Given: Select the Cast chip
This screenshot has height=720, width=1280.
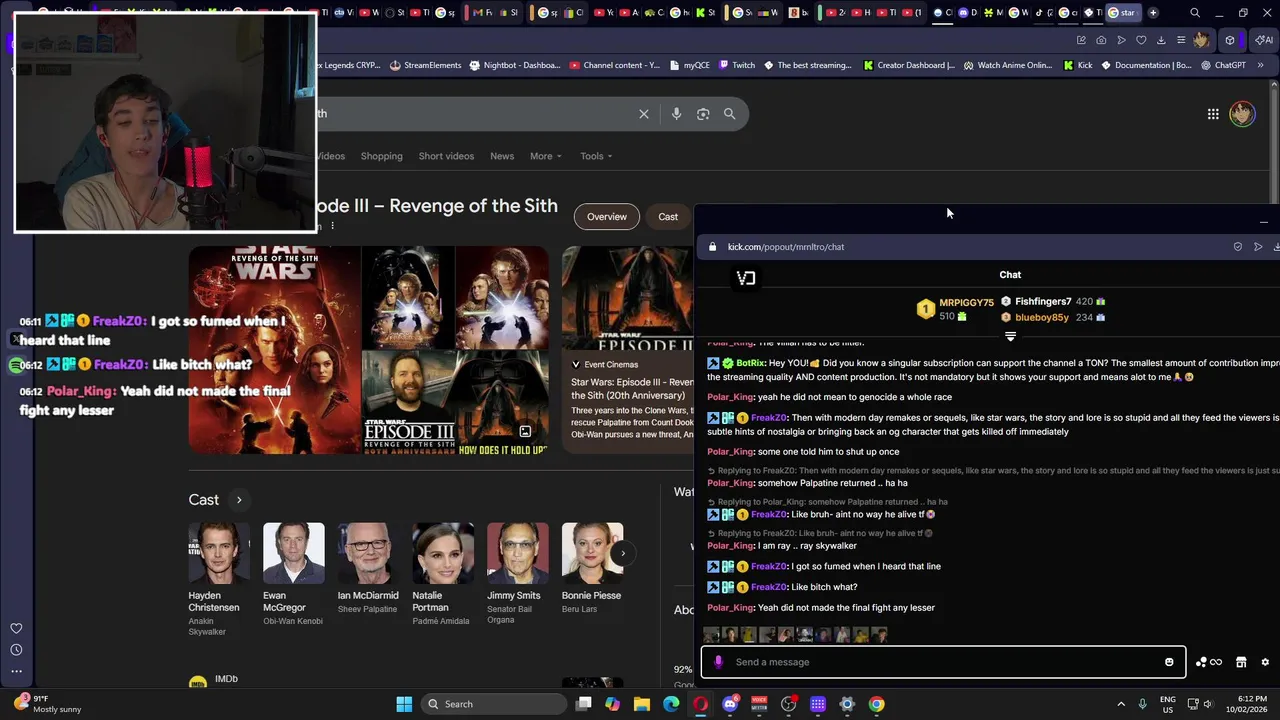Looking at the screenshot, I should pos(668,217).
